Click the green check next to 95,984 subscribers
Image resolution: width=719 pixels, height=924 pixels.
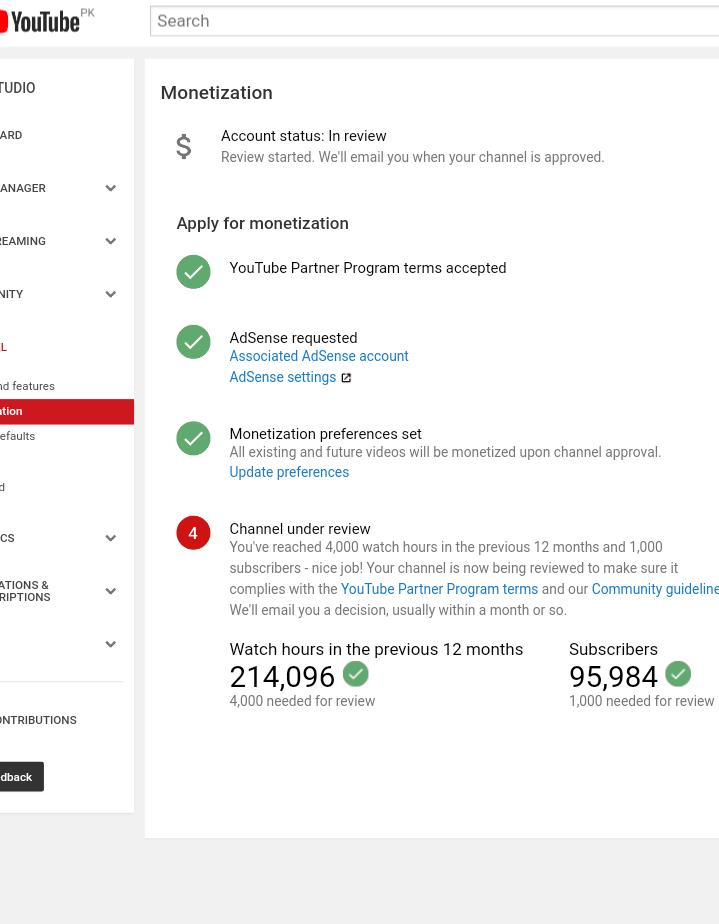[678, 674]
